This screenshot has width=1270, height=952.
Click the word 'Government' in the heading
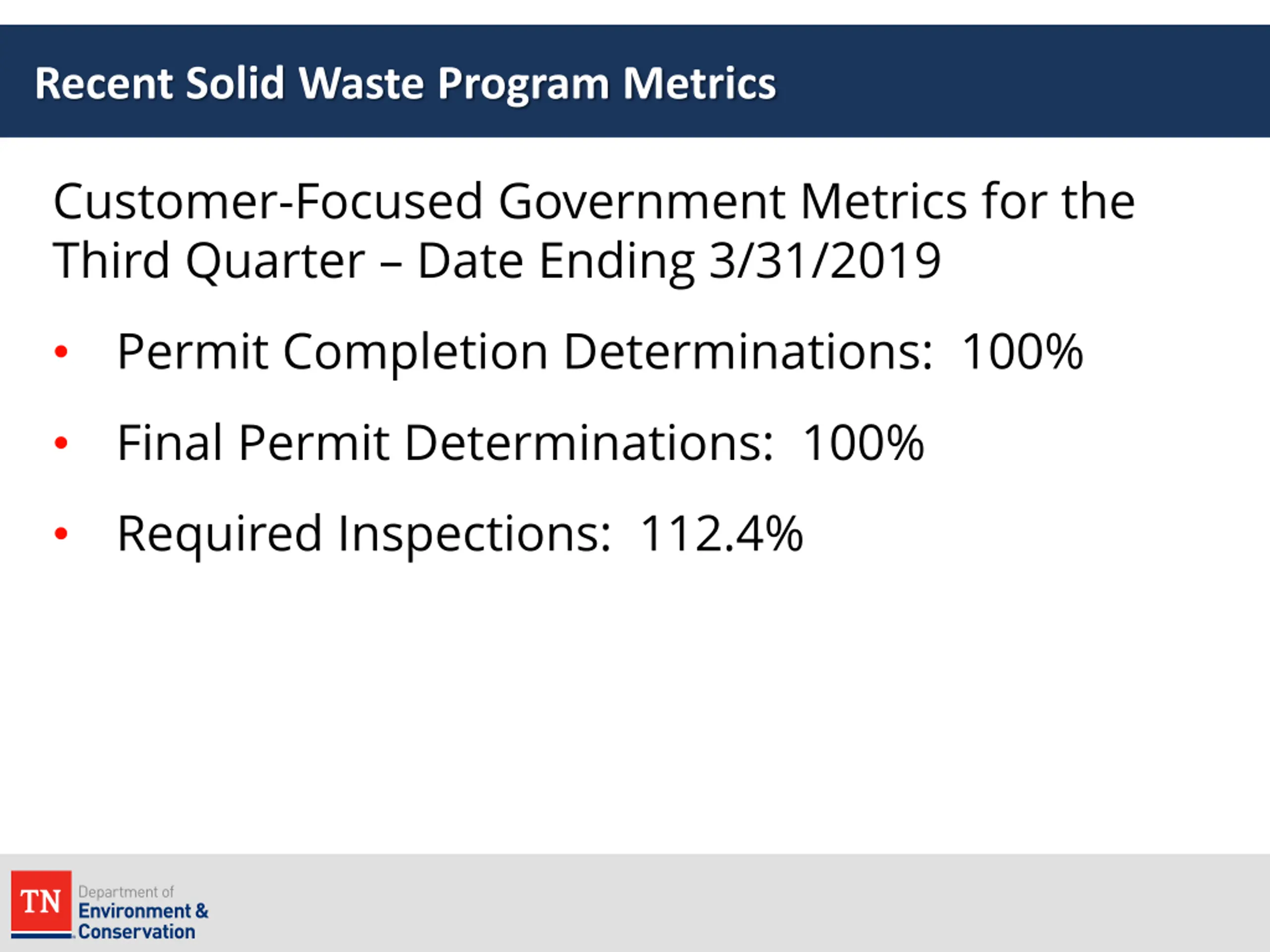coord(642,201)
